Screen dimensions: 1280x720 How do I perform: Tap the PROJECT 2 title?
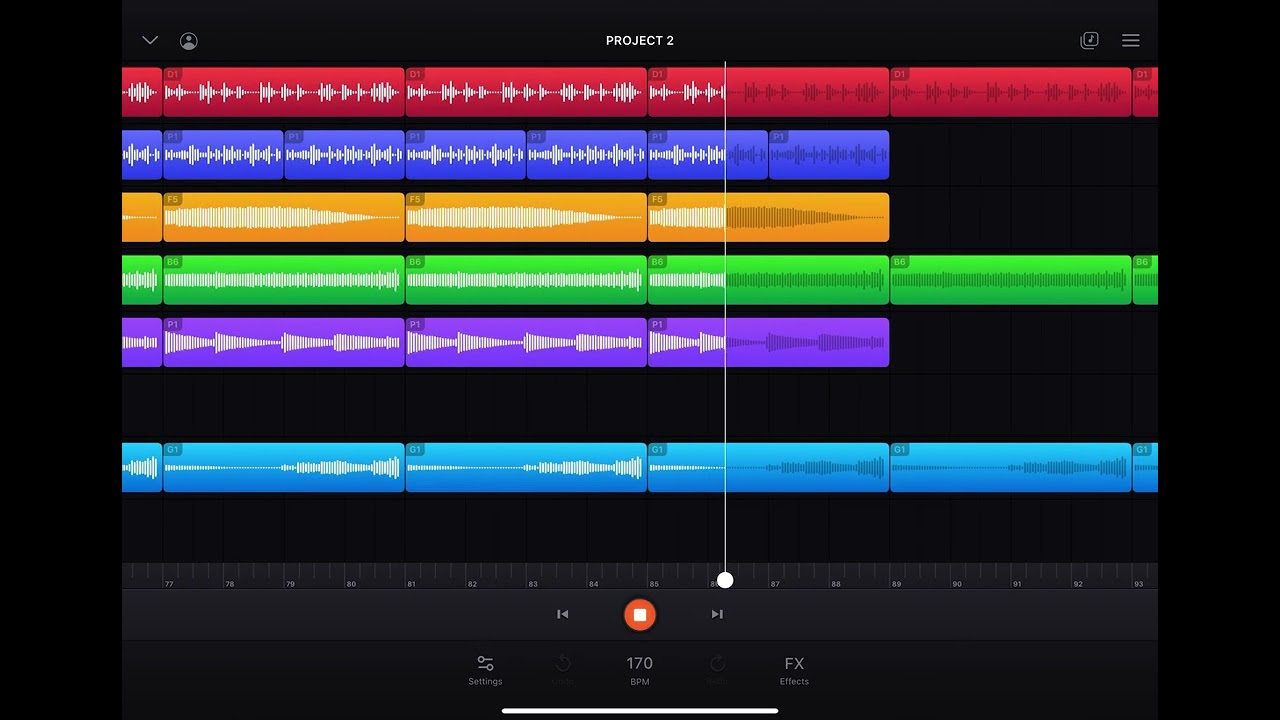click(x=640, y=40)
